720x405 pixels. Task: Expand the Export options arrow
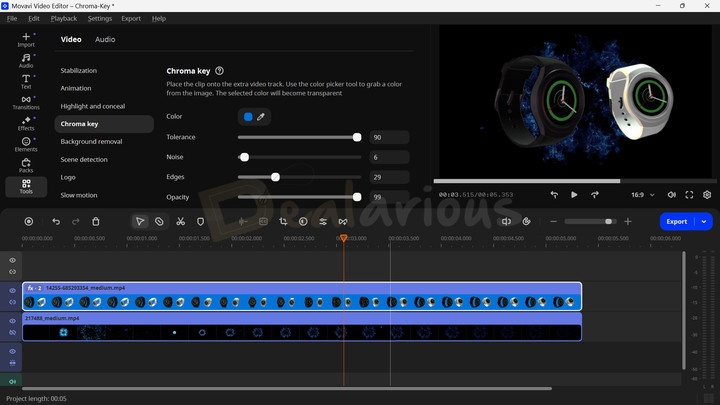[x=704, y=221]
